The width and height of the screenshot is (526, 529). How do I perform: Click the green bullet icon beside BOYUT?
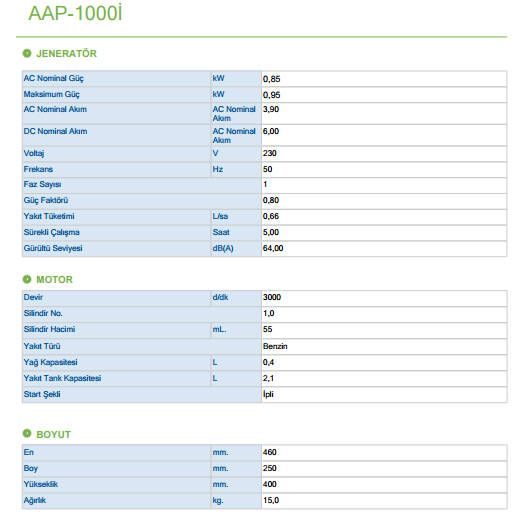click(x=27, y=434)
